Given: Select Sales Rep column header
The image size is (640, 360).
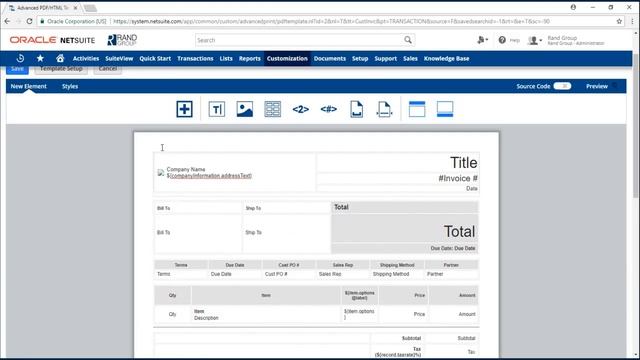Looking at the screenshot, I should [343, 265].
